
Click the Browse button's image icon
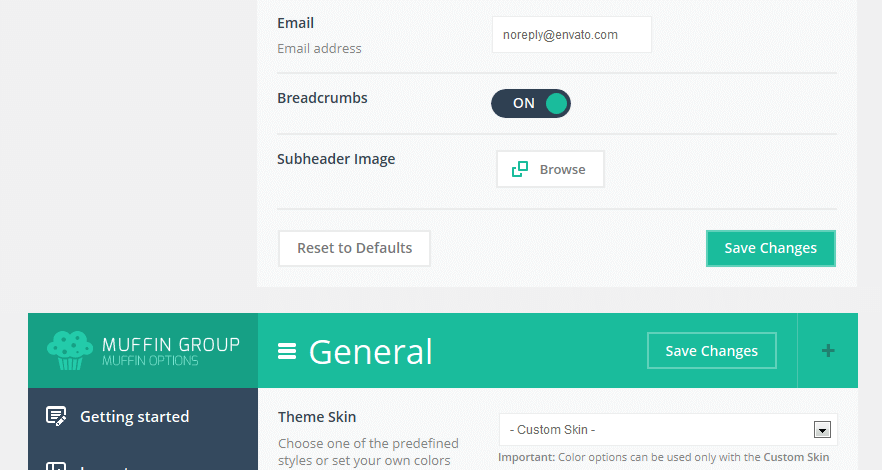520,169
